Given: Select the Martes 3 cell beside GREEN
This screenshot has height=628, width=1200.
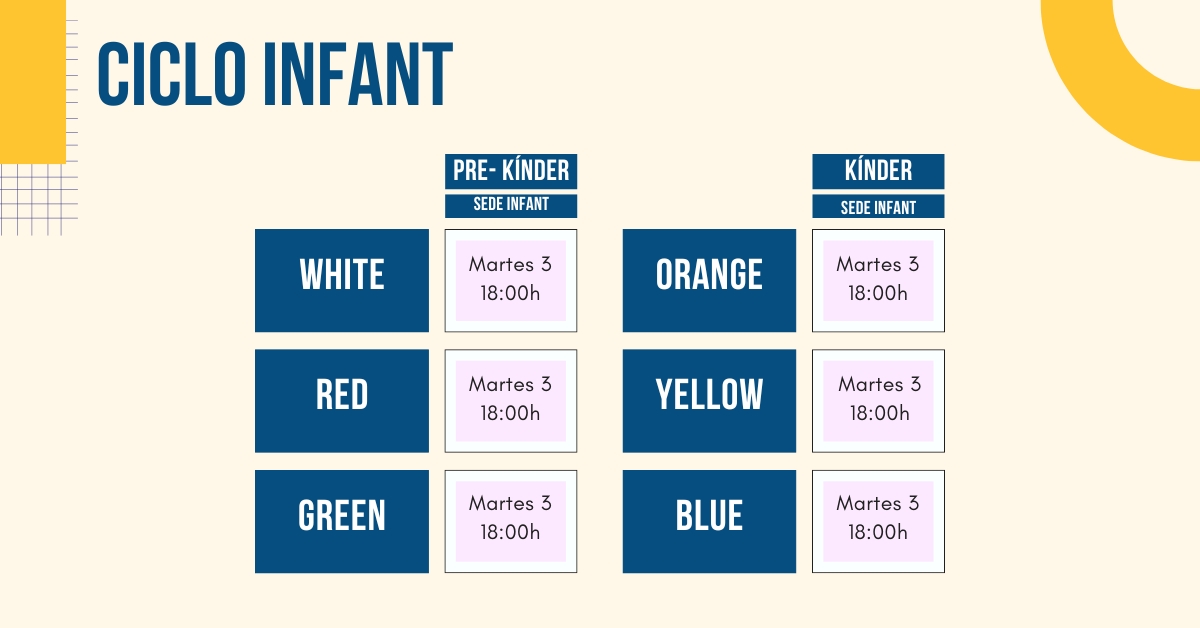Looking at the screenshot, I should 511,521.
